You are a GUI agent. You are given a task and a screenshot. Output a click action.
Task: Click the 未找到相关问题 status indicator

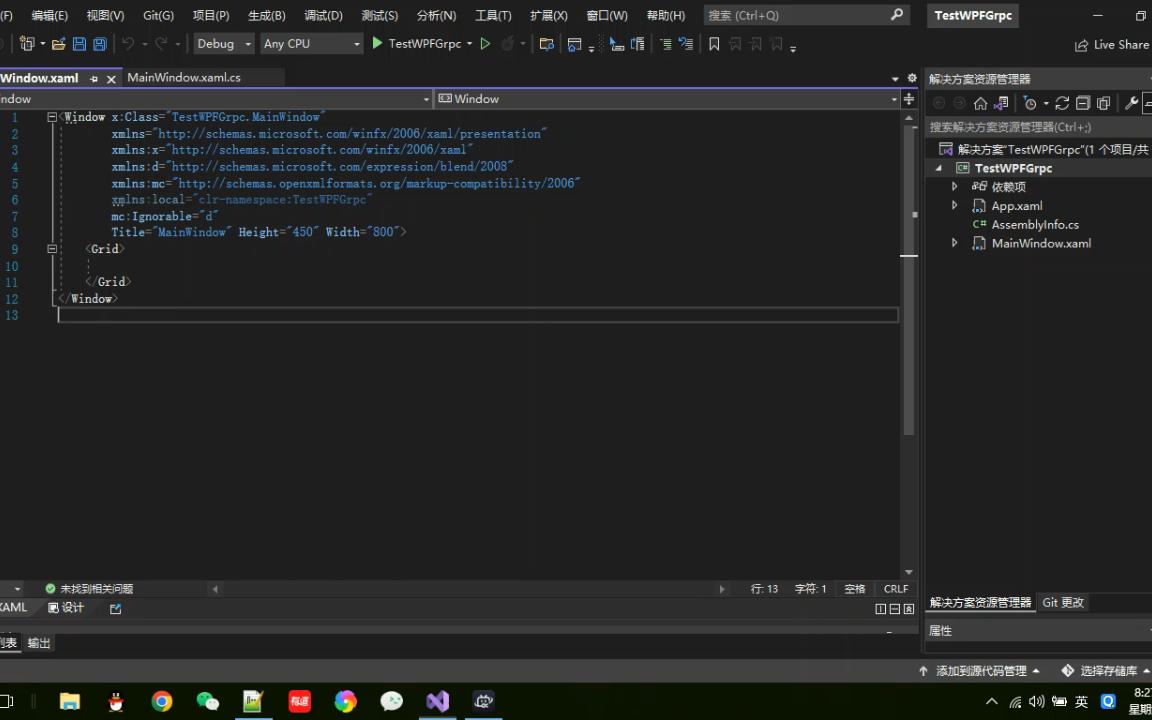90,589
